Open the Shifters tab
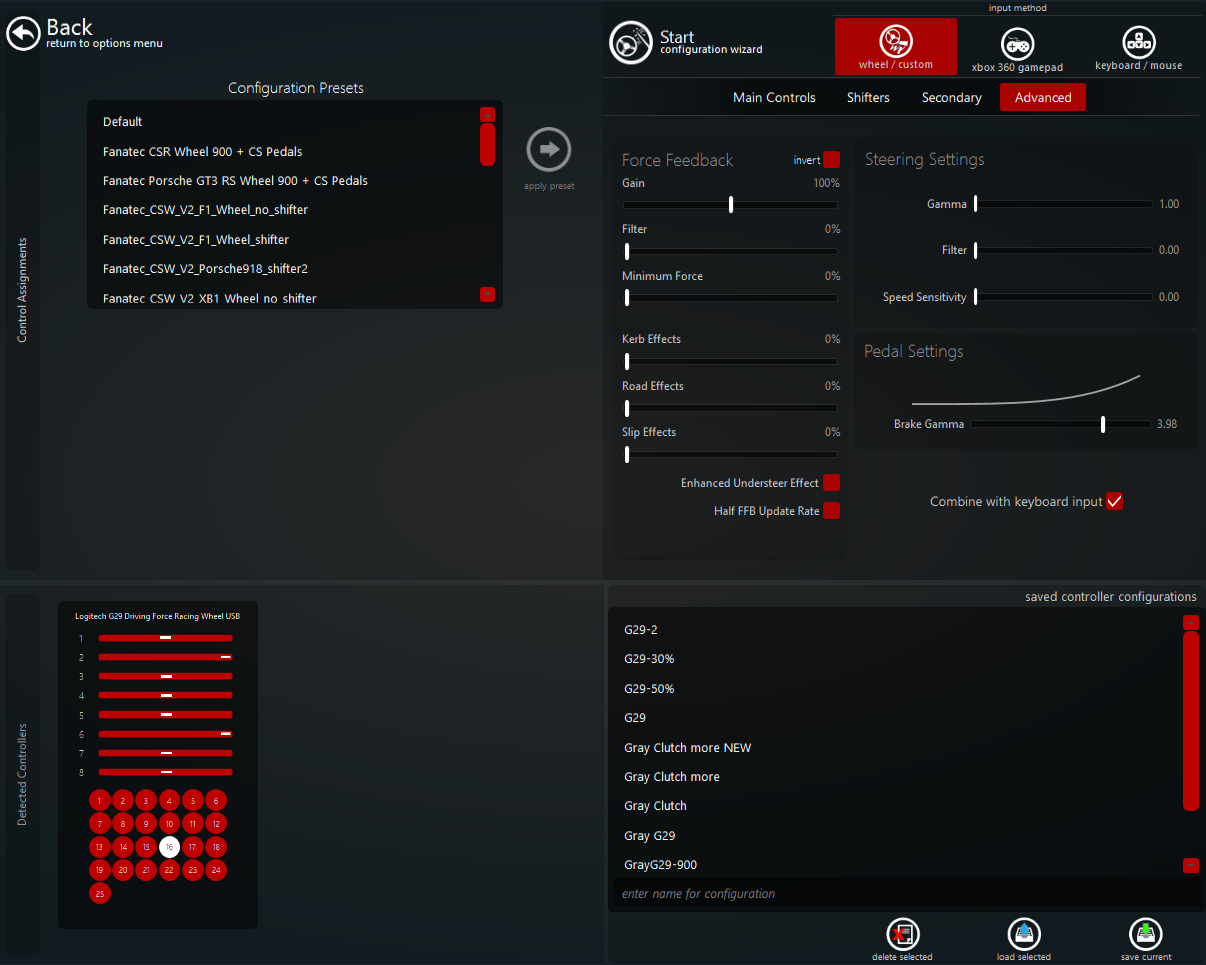Image resolution: width=1206 pixels, height=965 pixels. point(868,98)
